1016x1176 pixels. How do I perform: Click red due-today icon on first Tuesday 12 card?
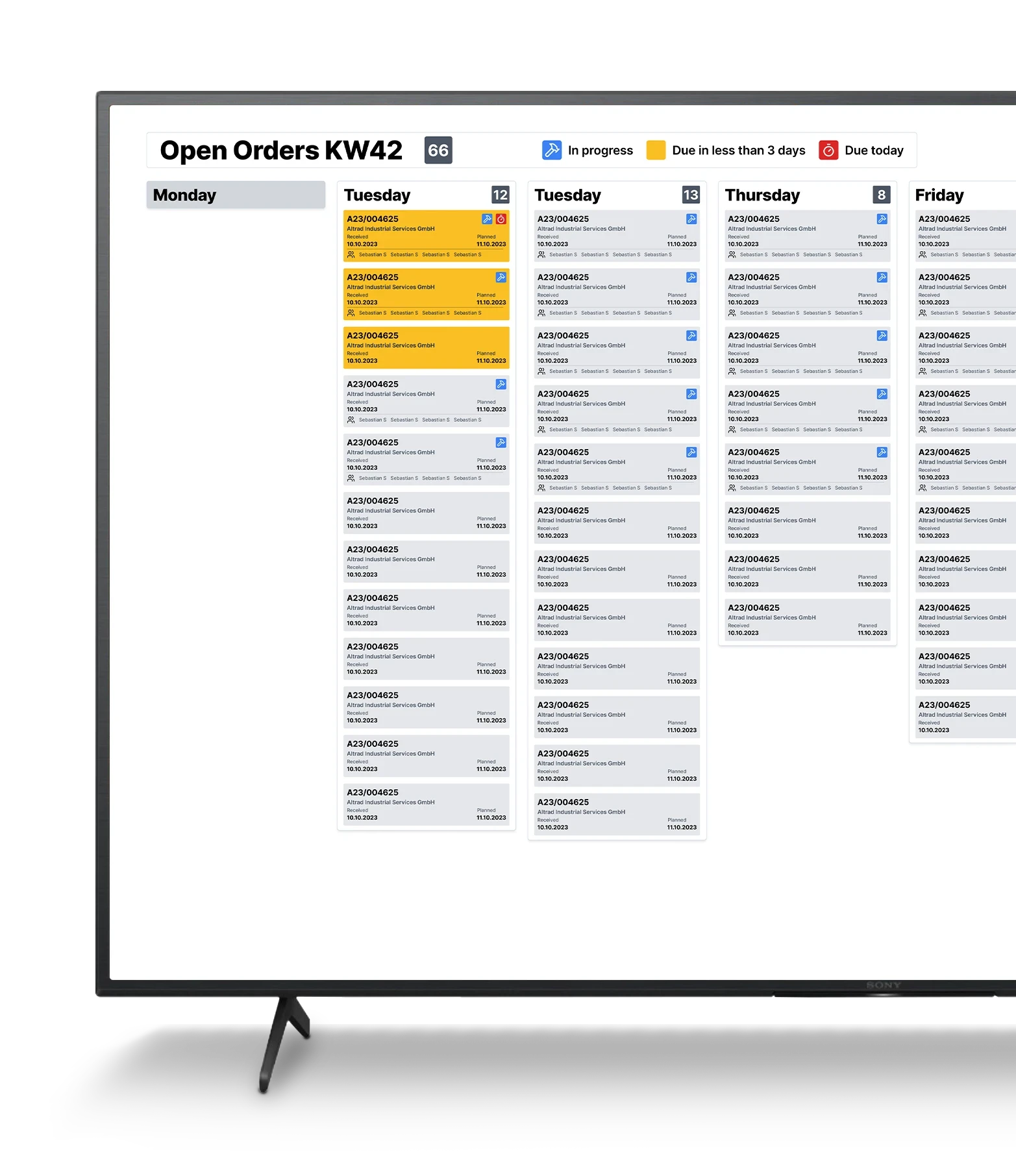pyautogui.click(x=501, y=219)
